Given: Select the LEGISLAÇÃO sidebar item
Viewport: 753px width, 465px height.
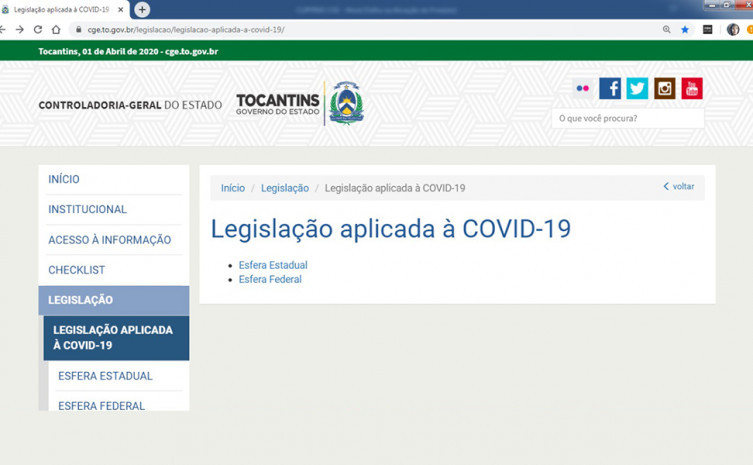Looking at the screenshot, I should pyautogui.click(x=114, y=300).
